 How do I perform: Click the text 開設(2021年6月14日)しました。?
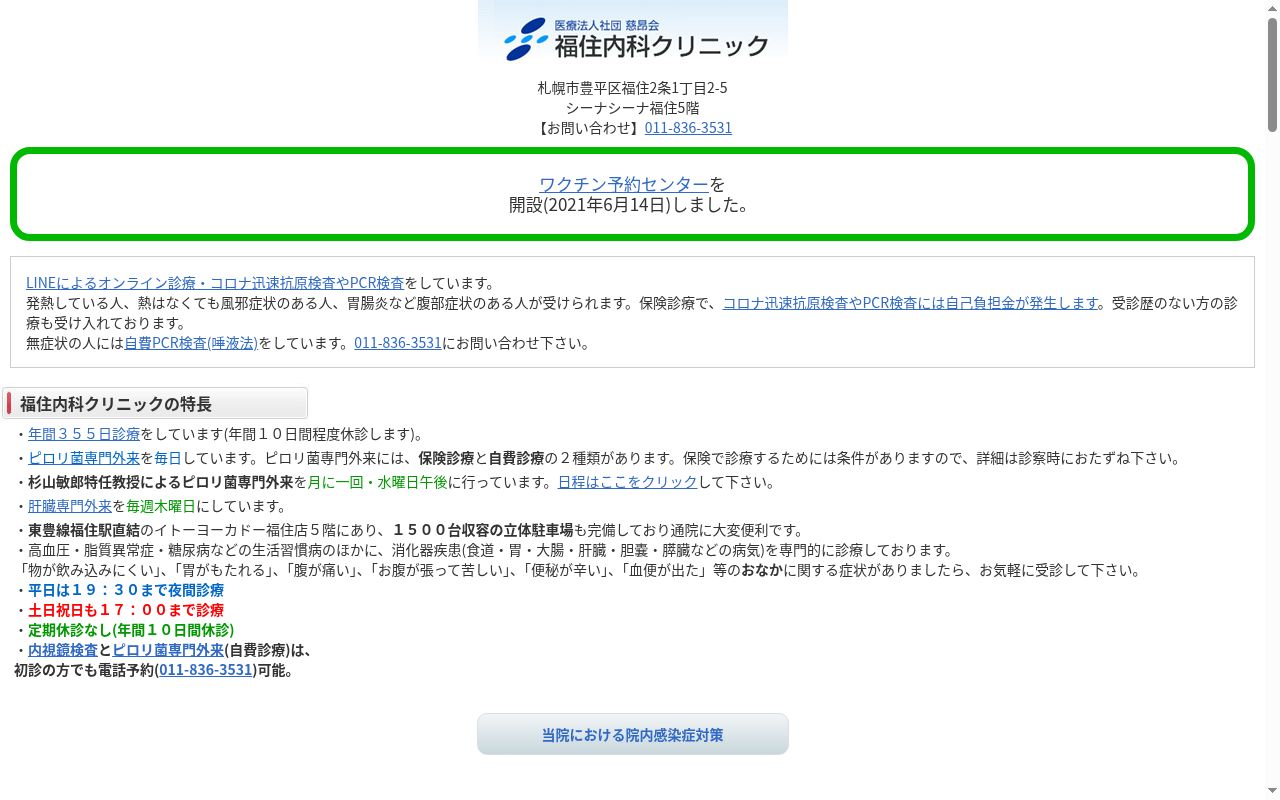[x=631, y=205]
